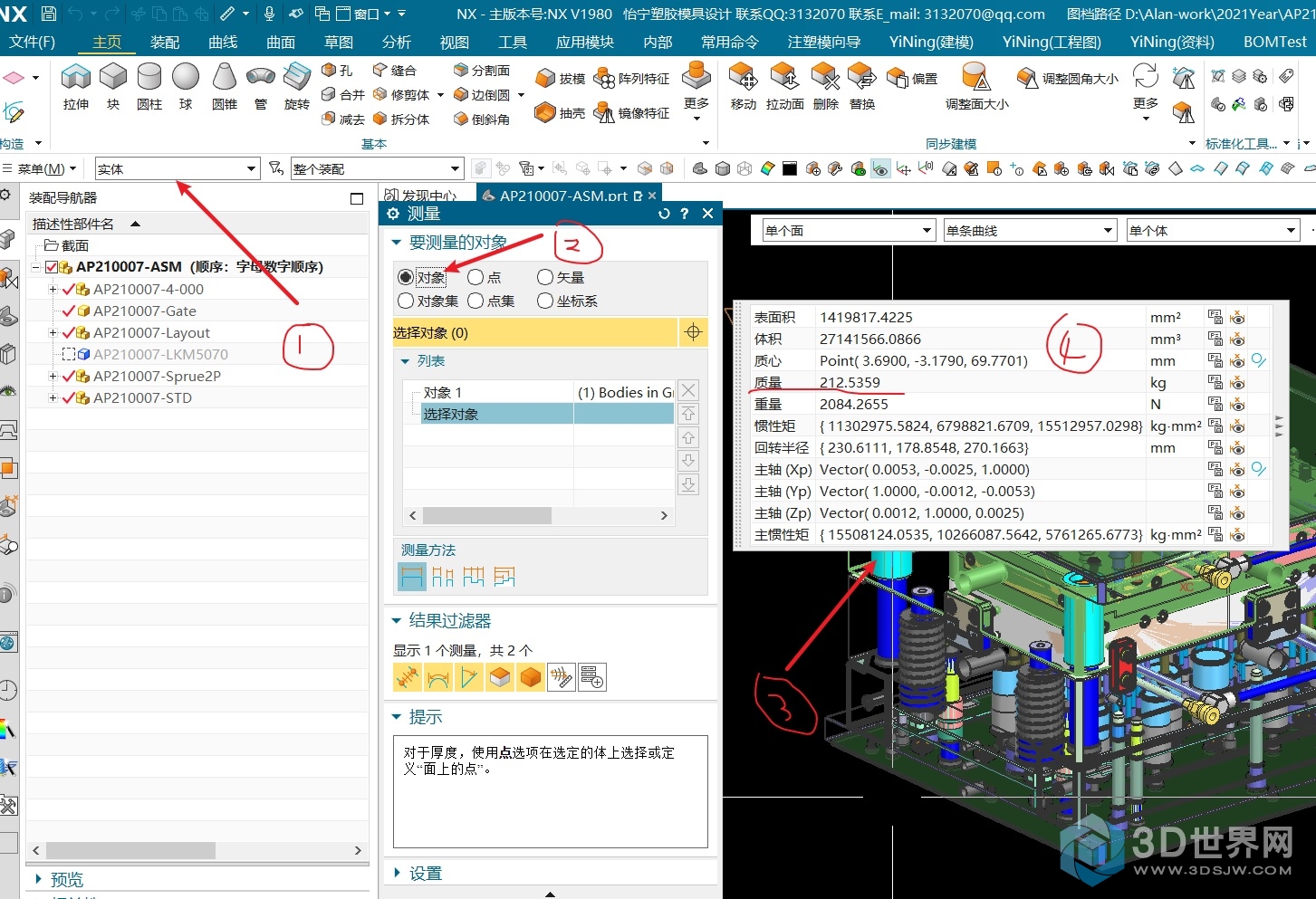Select the 替换 replace face tool

[x=862, y=88]
